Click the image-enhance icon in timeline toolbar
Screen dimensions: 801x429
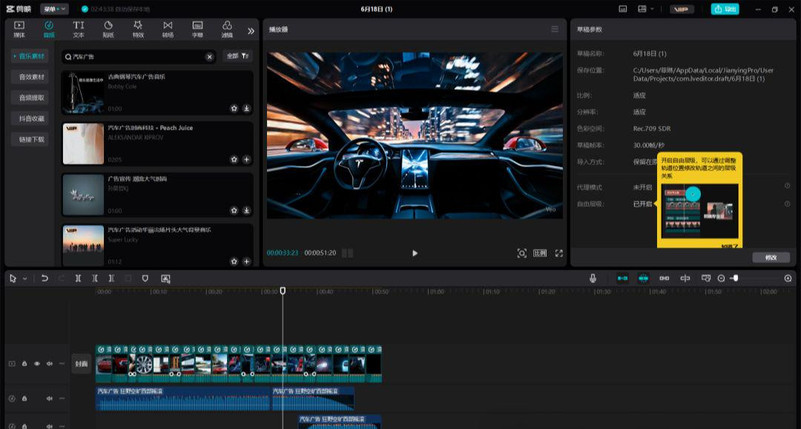[x=165, y=278]
